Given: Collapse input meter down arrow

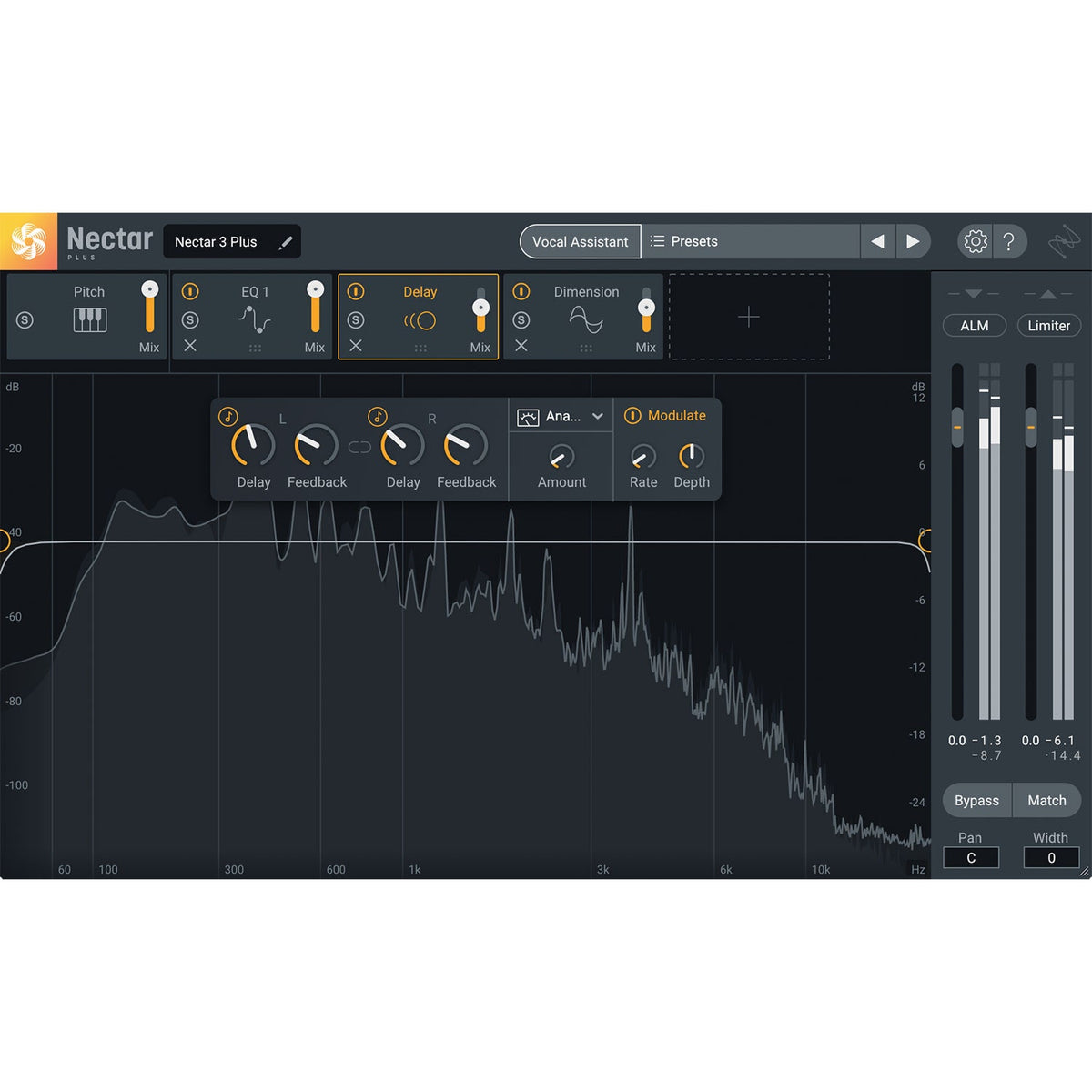Looking at the screenshot, I should pos(974,294).
